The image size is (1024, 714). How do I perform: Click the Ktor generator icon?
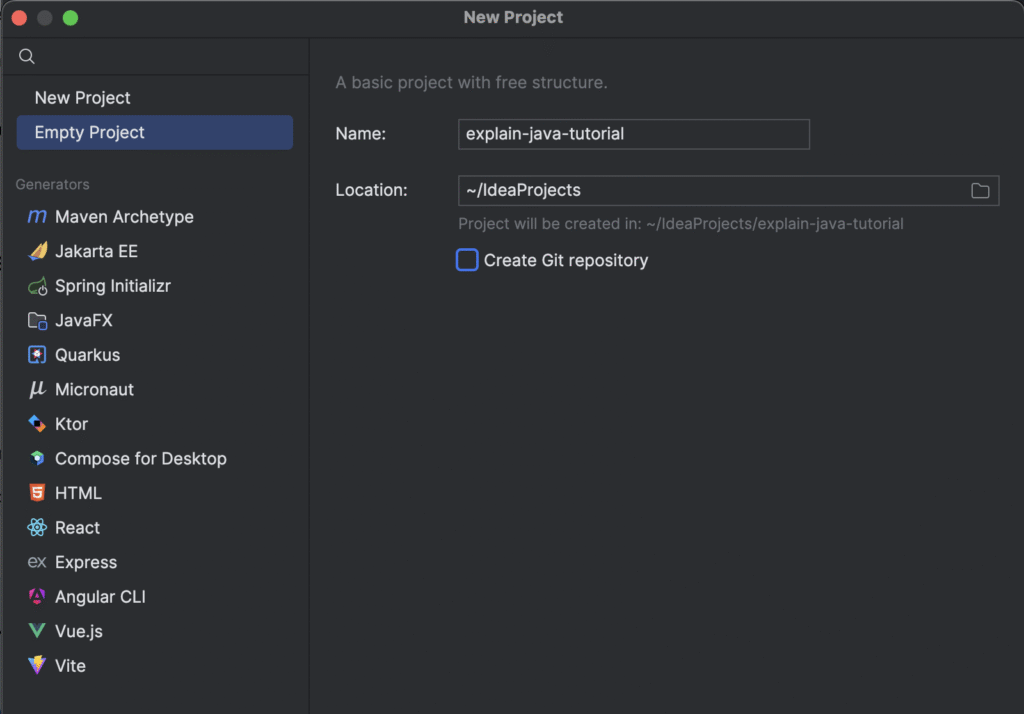click(x=37, y=424)
